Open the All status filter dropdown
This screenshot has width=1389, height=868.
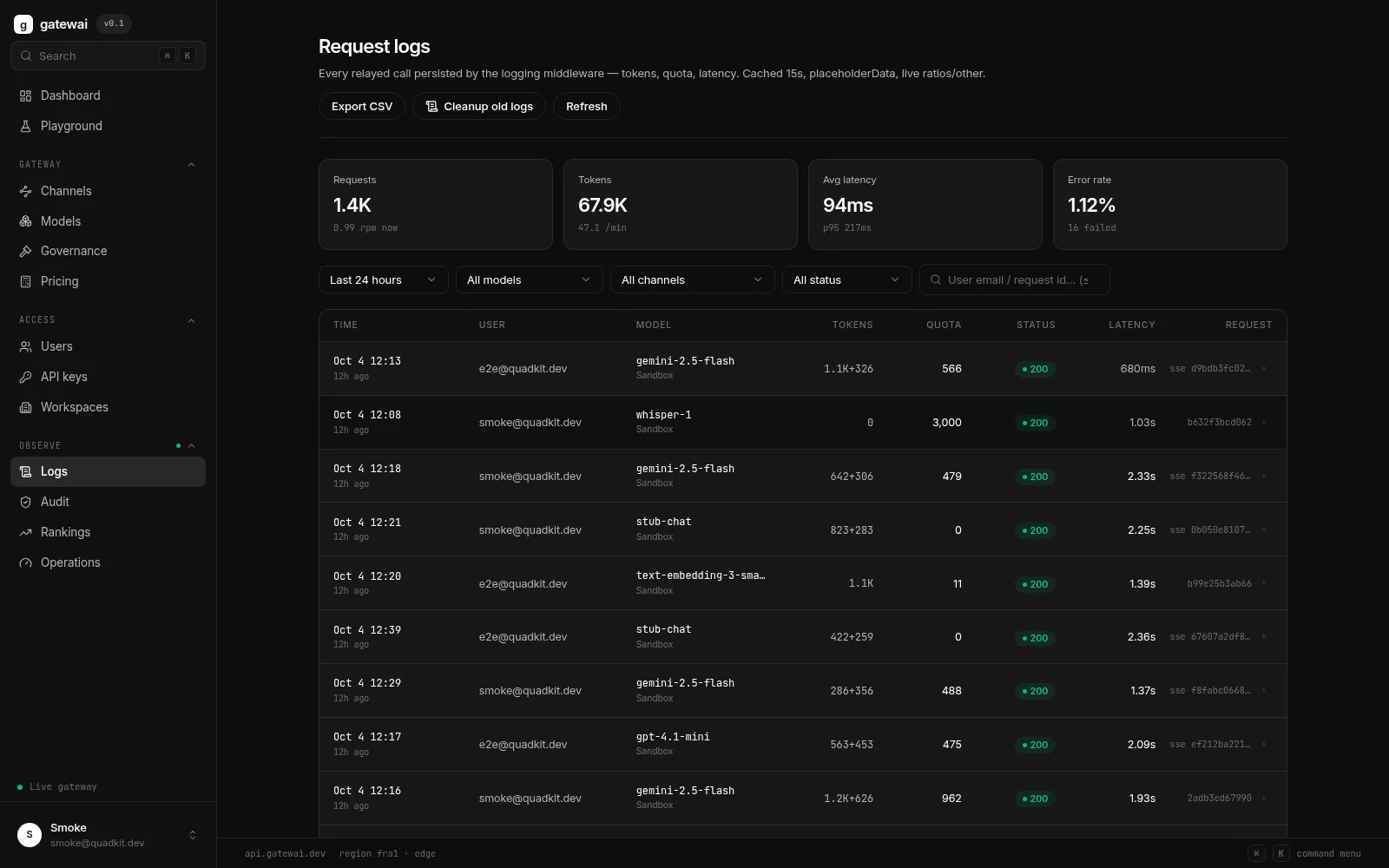(847, 279)
